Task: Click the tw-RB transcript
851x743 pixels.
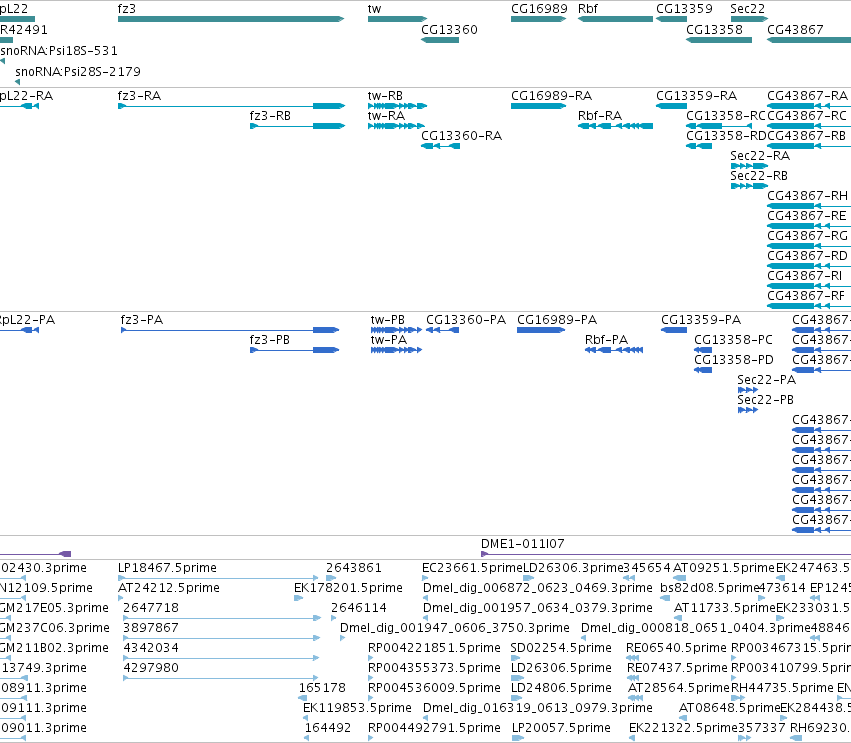Action: tap(397, 106)
